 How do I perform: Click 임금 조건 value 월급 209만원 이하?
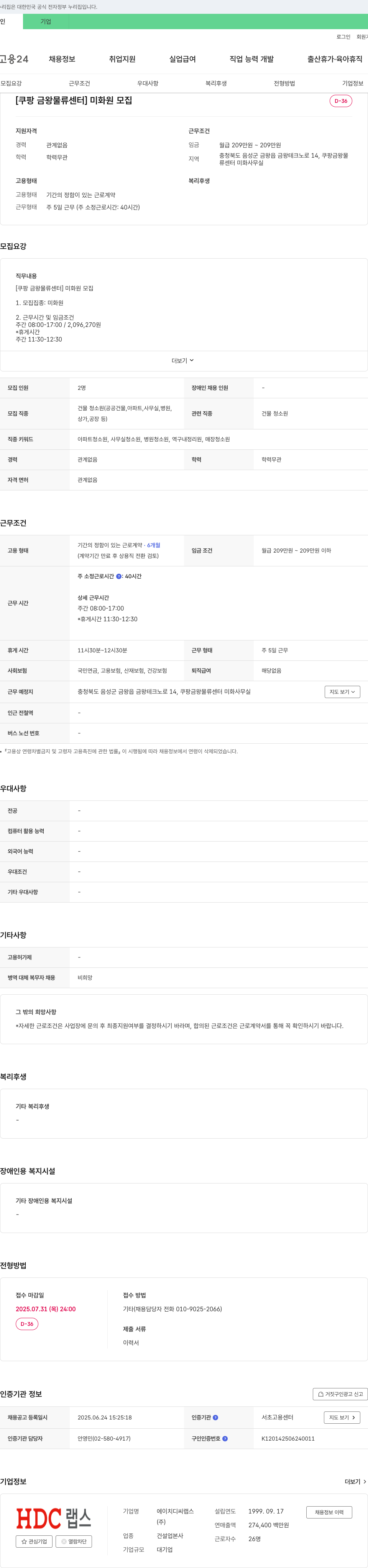pyautogui.click(x=296, y=551)
